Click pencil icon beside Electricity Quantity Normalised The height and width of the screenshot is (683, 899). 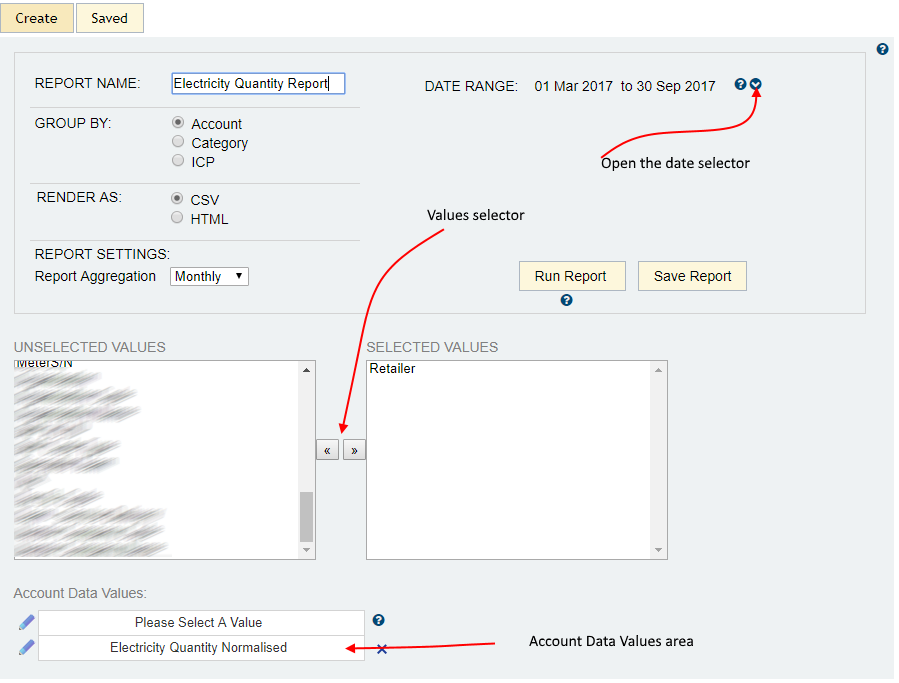pyautogui.click(x=26, y=648)
